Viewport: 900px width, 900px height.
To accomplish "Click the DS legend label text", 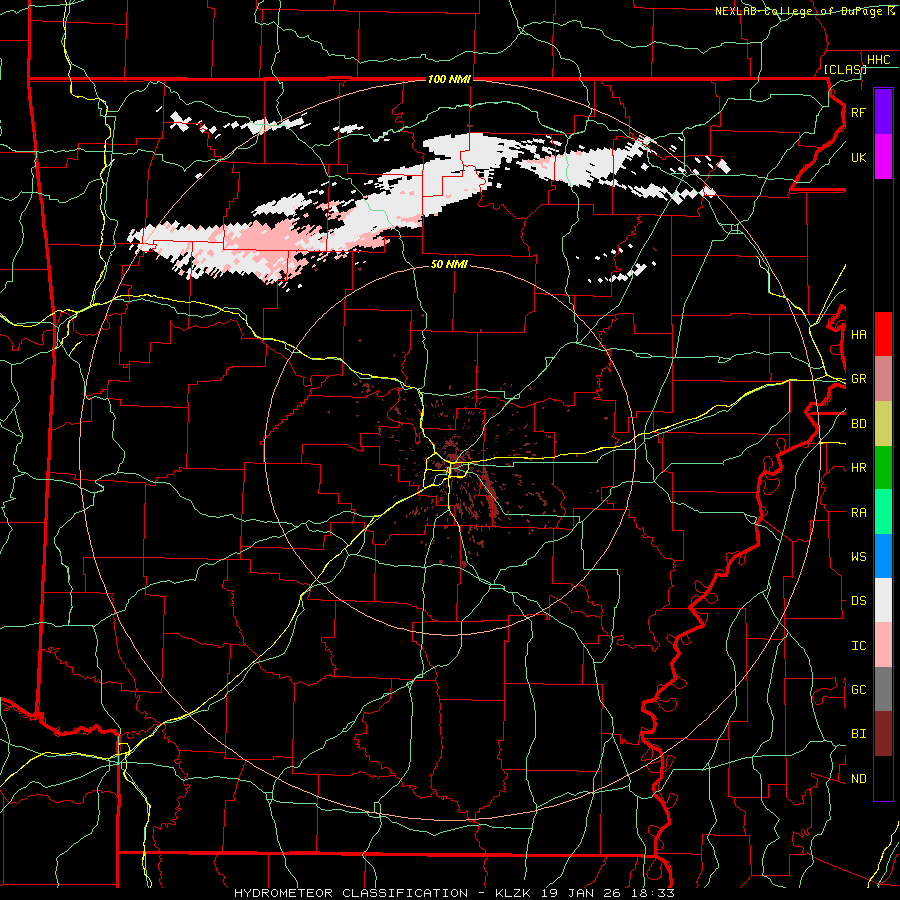I will [858, 601].
